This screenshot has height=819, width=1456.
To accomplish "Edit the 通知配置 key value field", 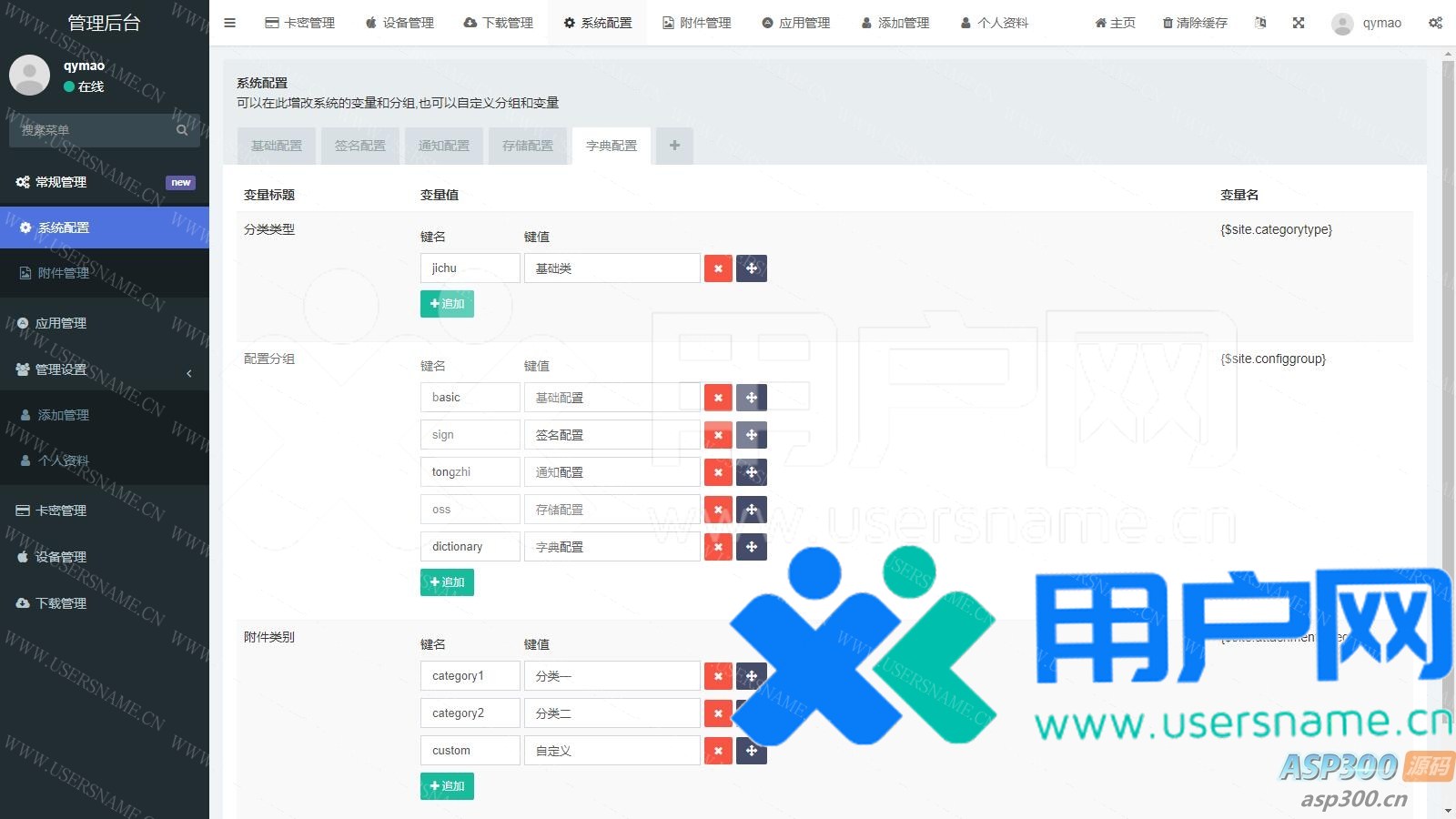I will (612, 472).
